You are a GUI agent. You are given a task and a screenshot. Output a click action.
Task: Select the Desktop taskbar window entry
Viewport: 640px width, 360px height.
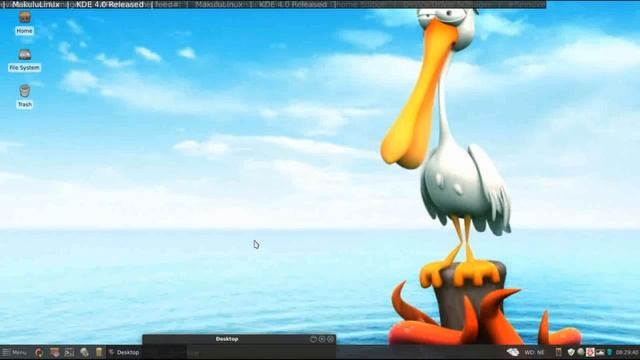tap(124, 352)
